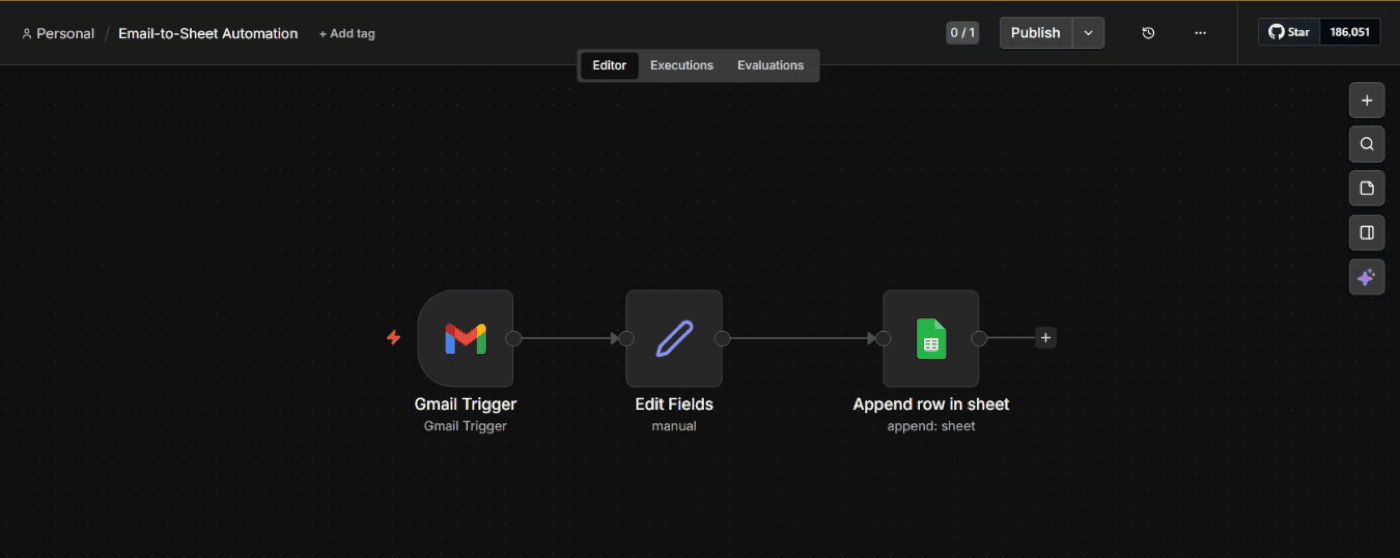The height and width of the screenshot is (558, 1400).
Task: Click Edit Fields input connector dot
Action: click(626, 338)
